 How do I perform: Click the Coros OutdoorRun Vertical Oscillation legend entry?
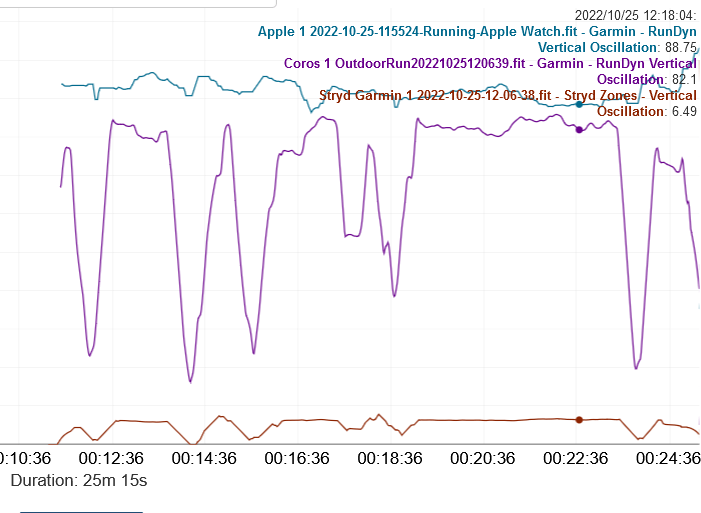point(490,71)
